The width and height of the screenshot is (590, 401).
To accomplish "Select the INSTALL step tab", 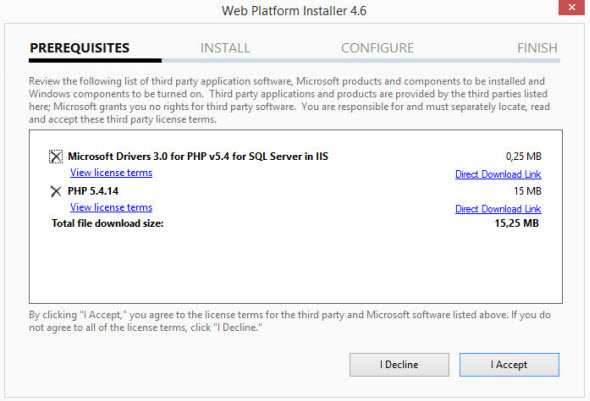I will [x=225, y=48].
